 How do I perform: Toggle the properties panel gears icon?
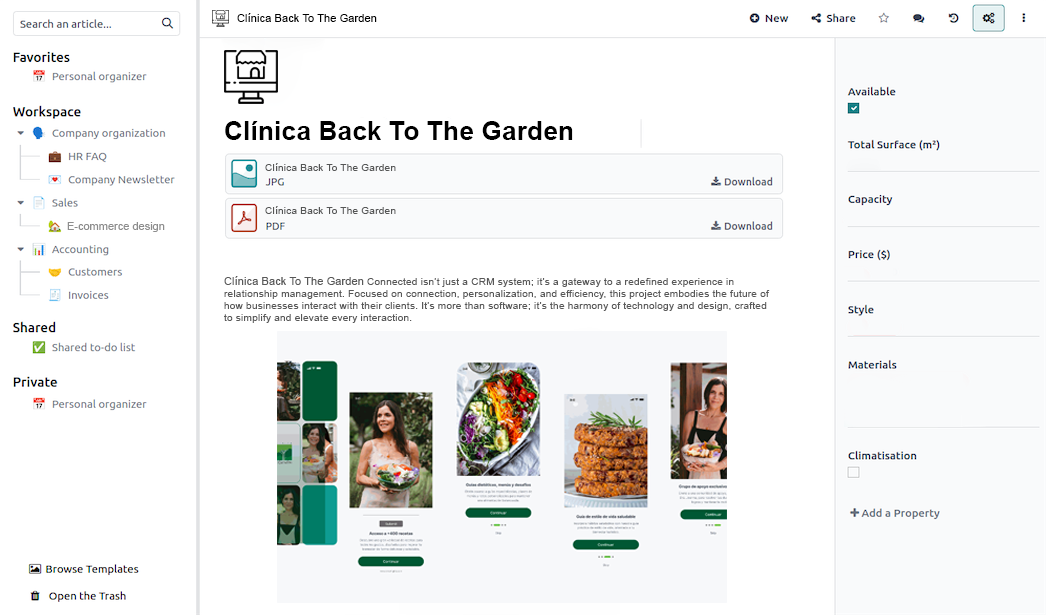point(989,18)
